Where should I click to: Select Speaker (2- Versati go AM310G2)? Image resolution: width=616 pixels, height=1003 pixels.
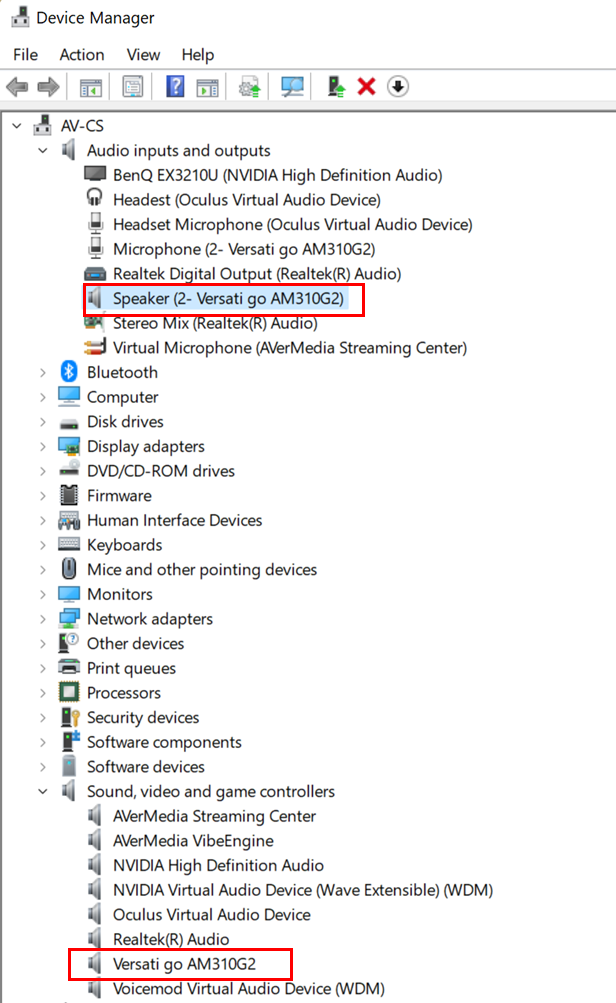pyautogui.click(x=228, y=299)
